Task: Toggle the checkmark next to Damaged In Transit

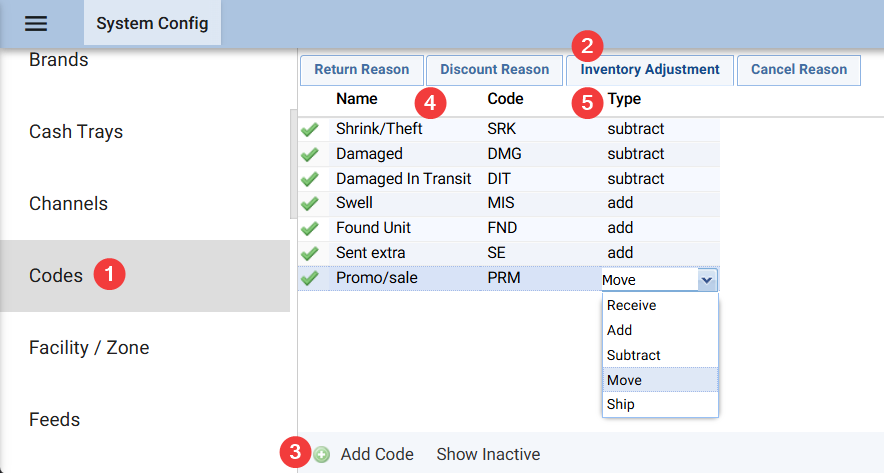Action: [x=310, y=180]
